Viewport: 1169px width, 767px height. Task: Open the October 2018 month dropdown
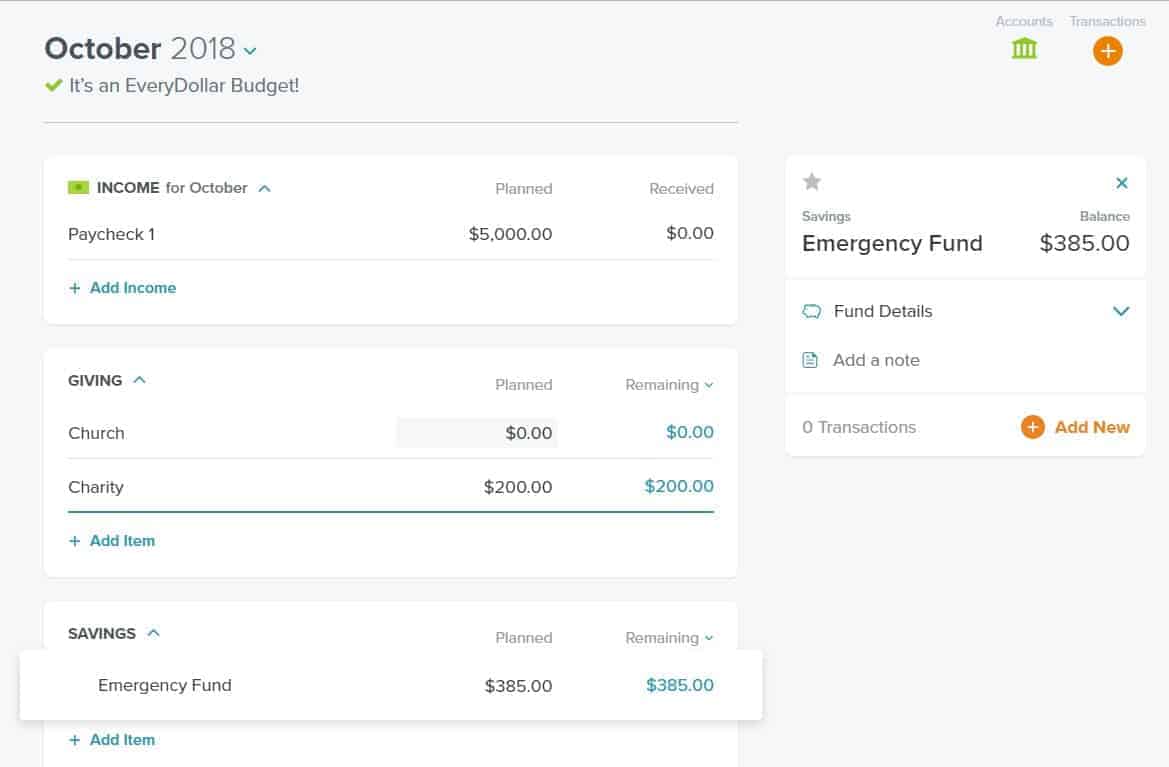pyautogui.click(x=250, y=51)
